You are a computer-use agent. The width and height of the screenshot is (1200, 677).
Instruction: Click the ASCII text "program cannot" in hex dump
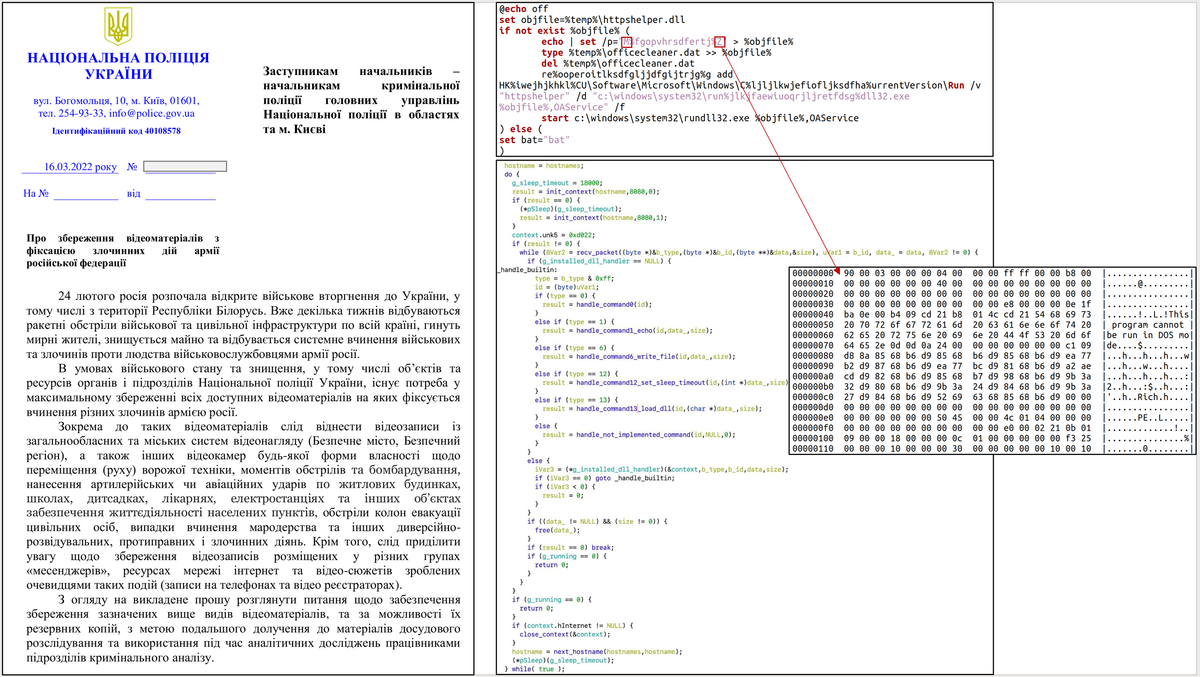[x=1147, y=325]
